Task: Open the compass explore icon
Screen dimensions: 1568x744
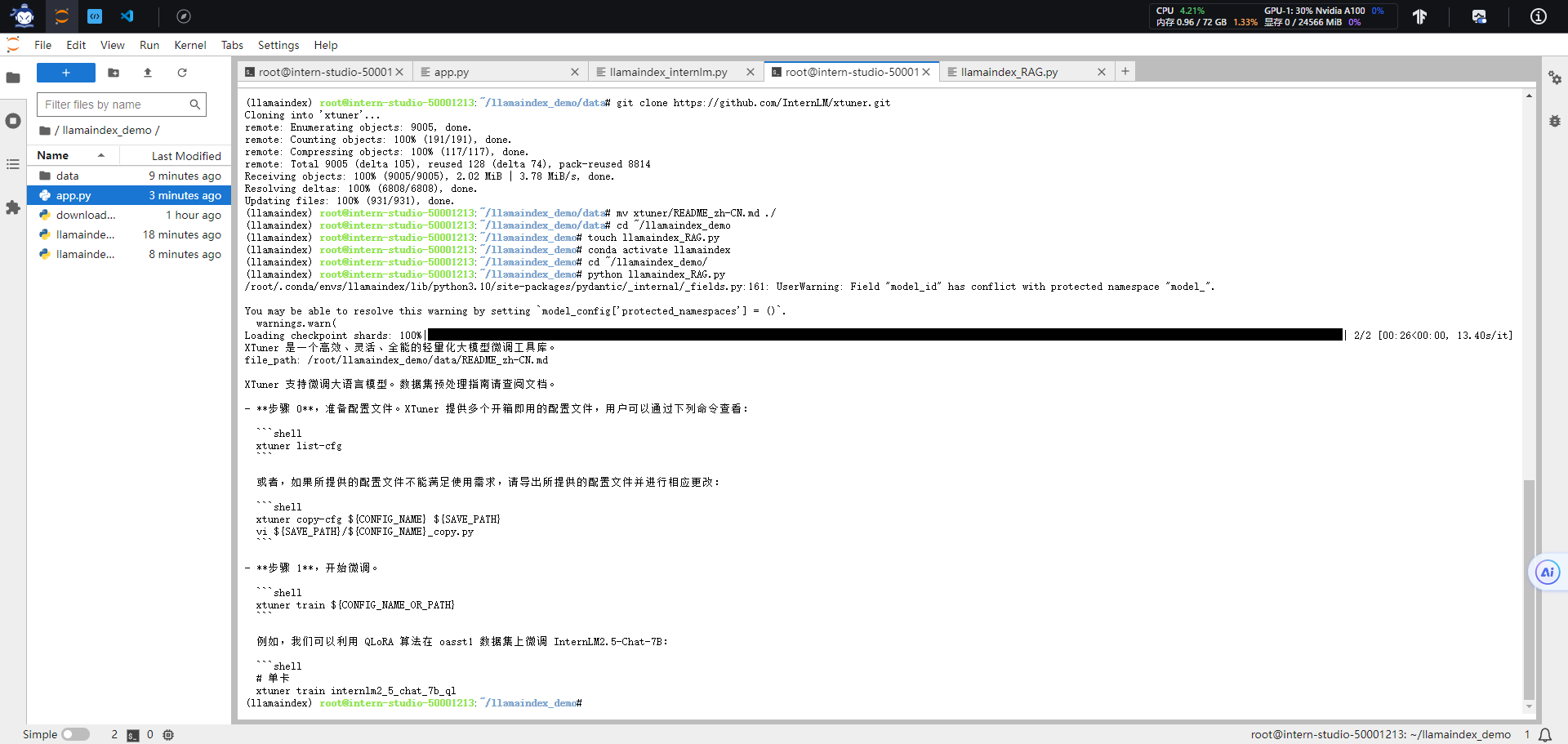Action: (184, 16)
